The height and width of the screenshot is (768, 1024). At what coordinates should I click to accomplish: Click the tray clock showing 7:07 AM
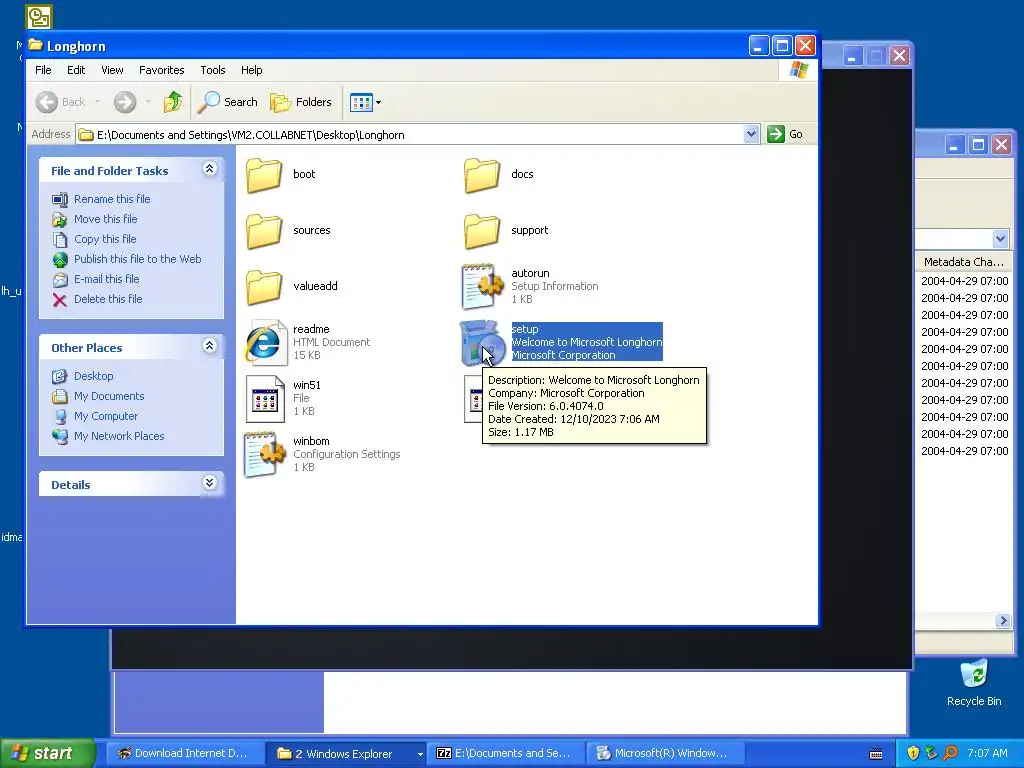987,753
